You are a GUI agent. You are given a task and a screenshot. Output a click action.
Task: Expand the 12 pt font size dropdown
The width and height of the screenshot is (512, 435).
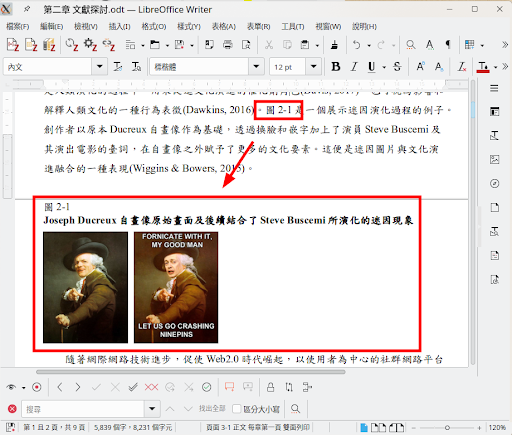[x=313, y=66]
